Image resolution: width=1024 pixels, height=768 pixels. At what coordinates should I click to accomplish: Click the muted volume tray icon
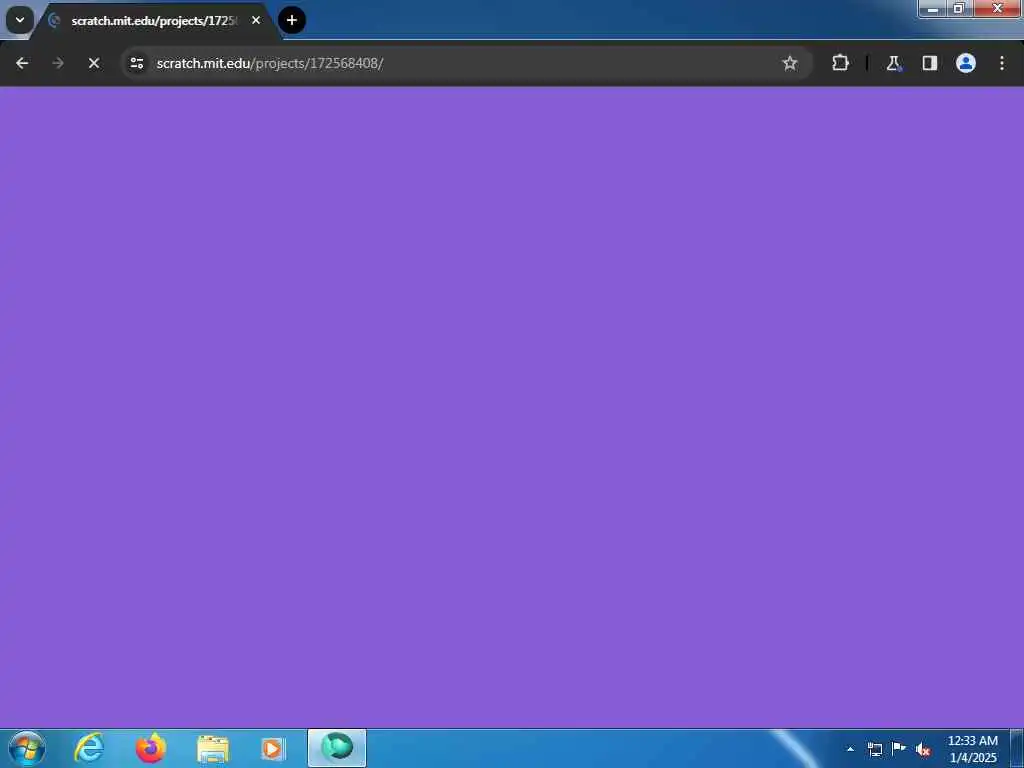pos(923,749)
